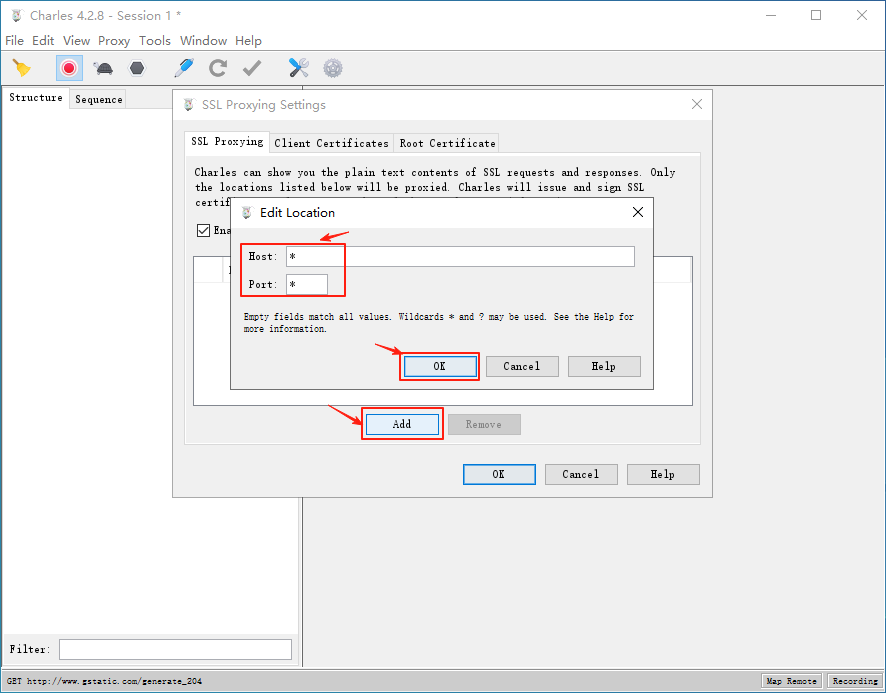This screenshot has width=886, height=693.
Task: Open Help in SSL Proxying Settings
Action: (663, 474)
